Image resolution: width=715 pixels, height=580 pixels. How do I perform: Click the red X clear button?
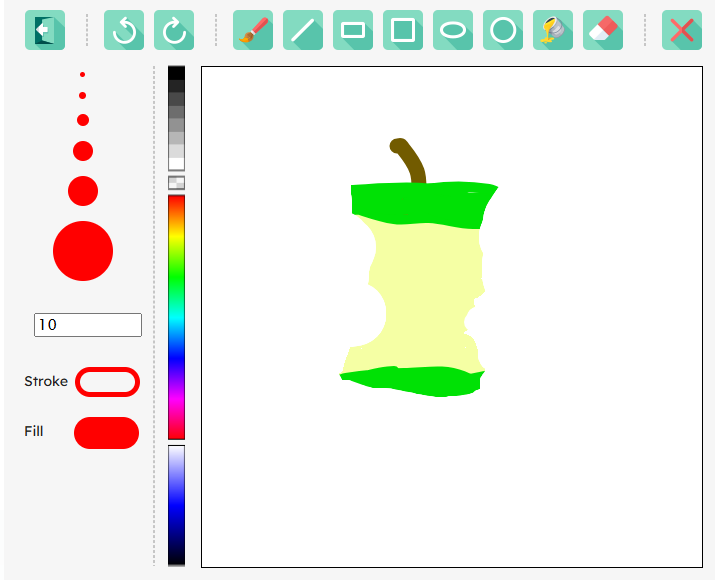[x=682, y=30]
